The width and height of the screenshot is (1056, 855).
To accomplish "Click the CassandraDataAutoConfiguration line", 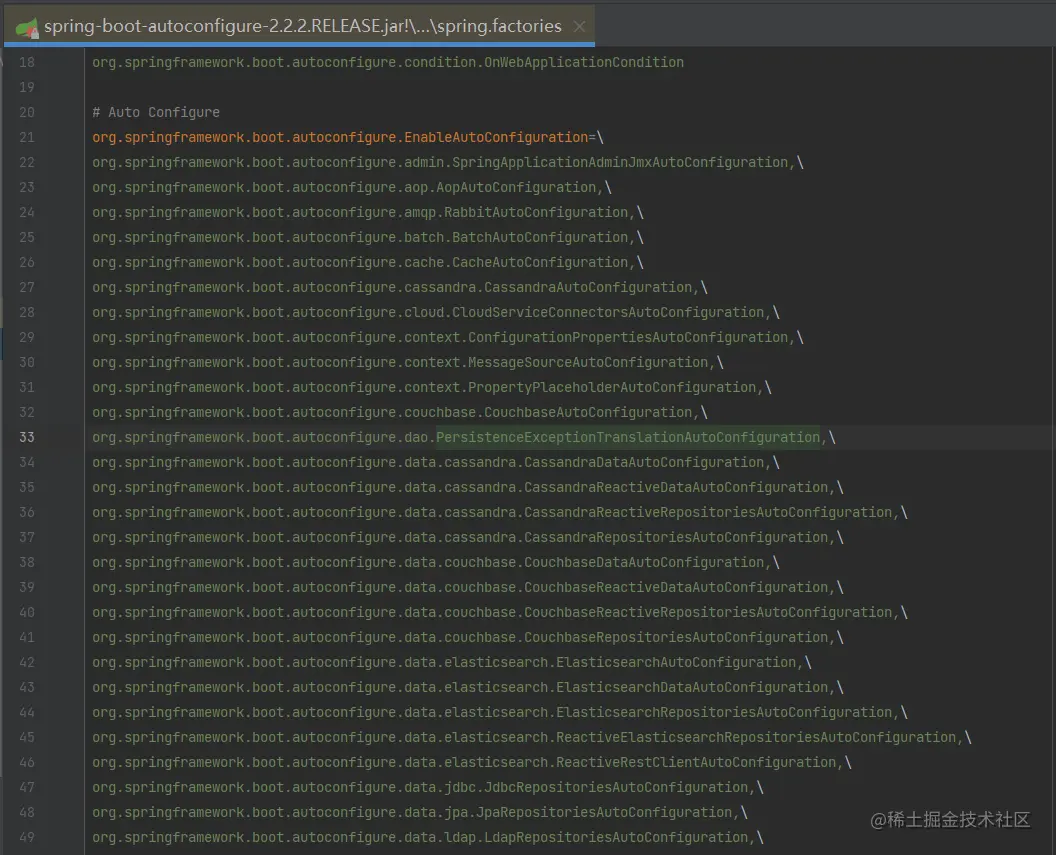I will pos(436,463).
